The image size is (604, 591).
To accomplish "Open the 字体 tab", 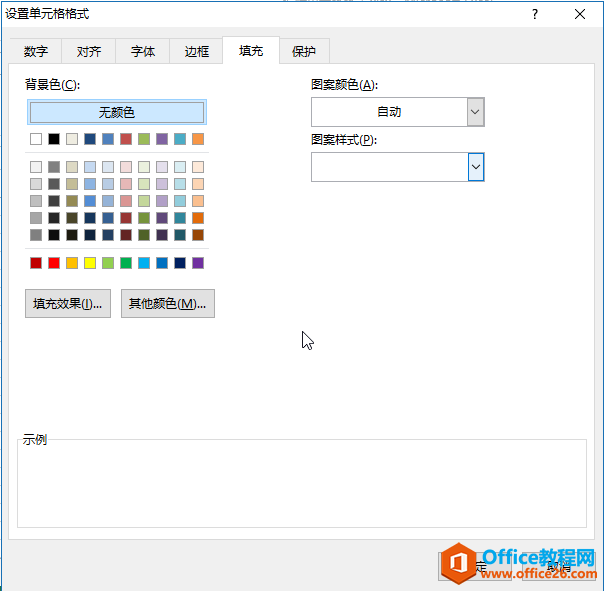I will (x=143, y=51).
